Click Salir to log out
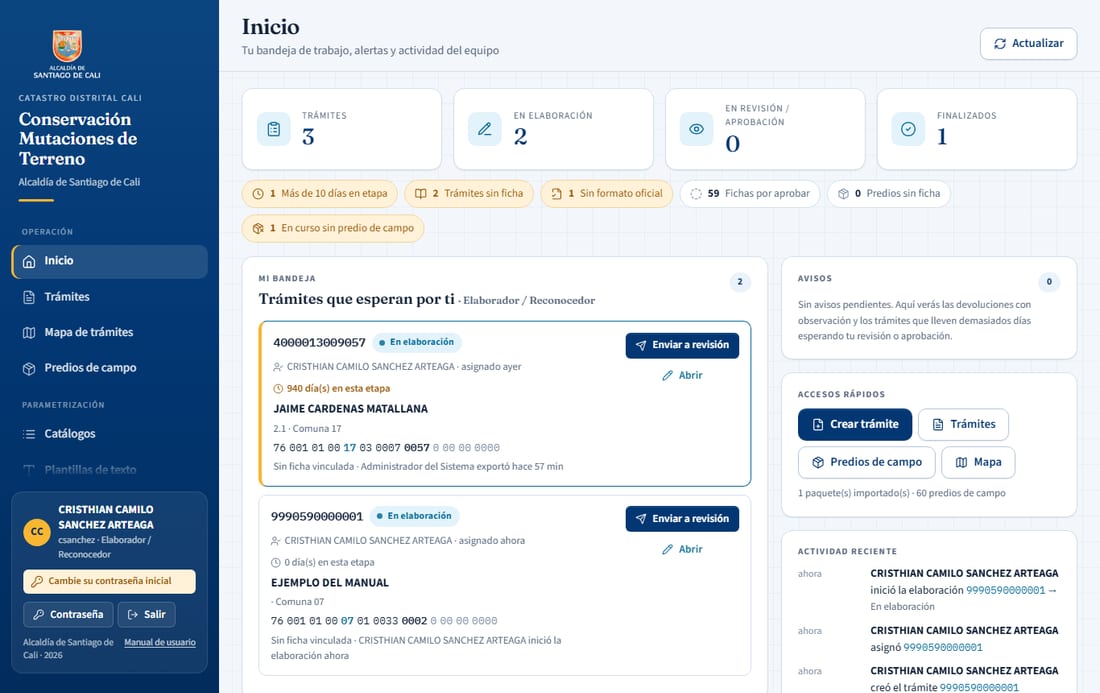Image resolution: width=1100 pixels, height=693 pixels. click(x=147, y=614)
